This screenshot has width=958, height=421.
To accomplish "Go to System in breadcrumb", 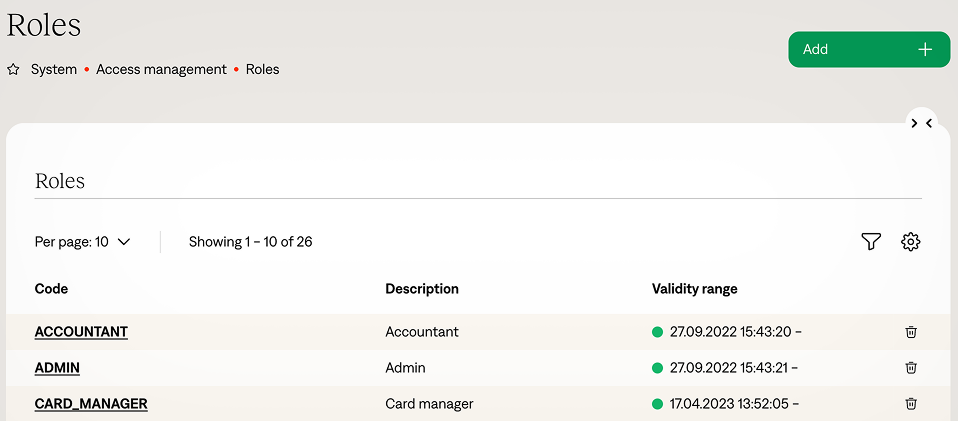I will tap(54, 70).
